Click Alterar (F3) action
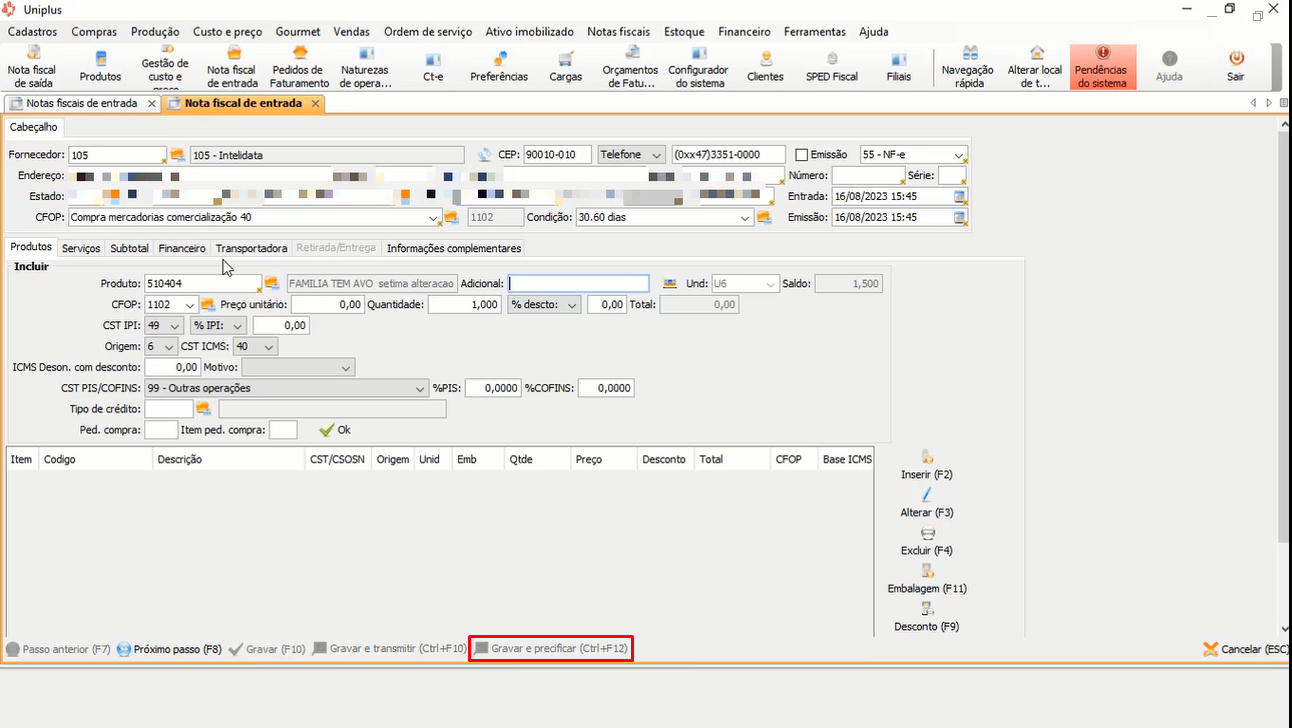 (x=927, y=504)
